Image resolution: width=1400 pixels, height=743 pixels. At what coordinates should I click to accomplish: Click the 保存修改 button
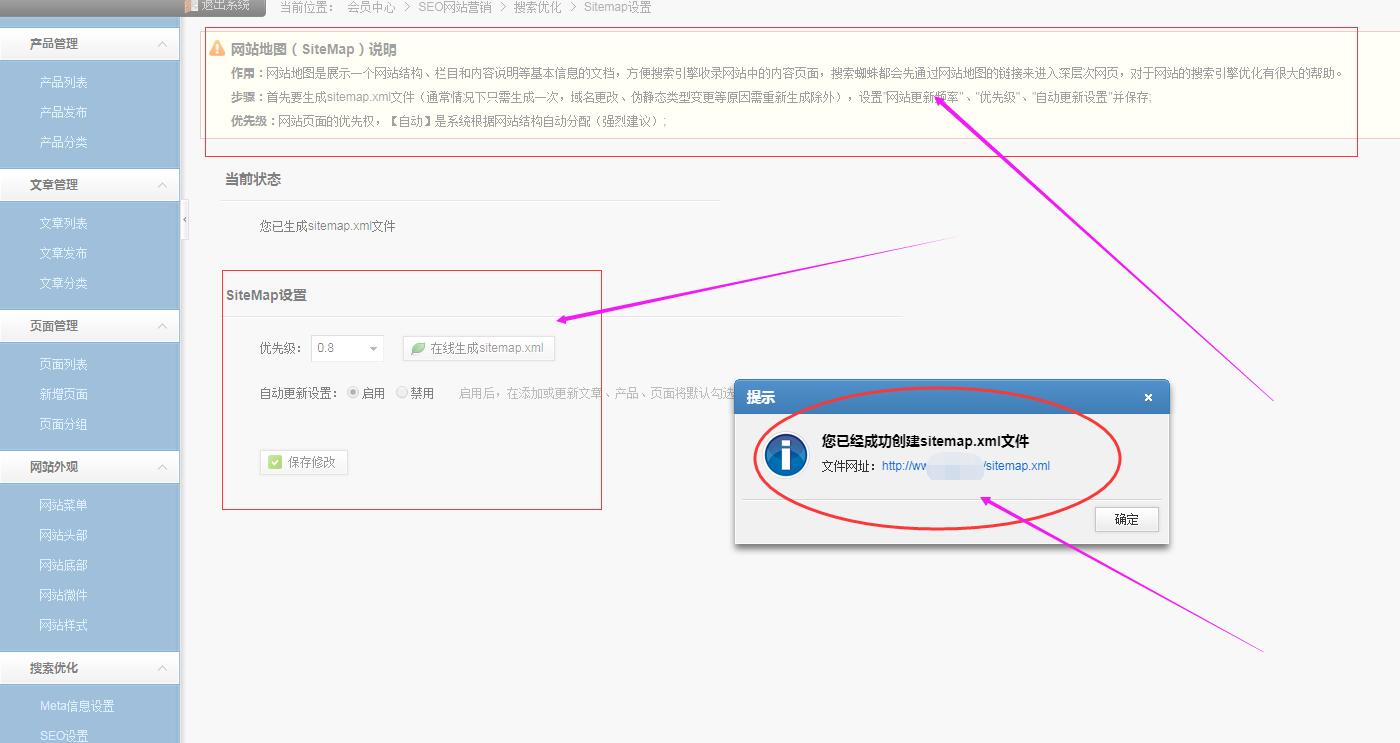(x=304, y=462)
